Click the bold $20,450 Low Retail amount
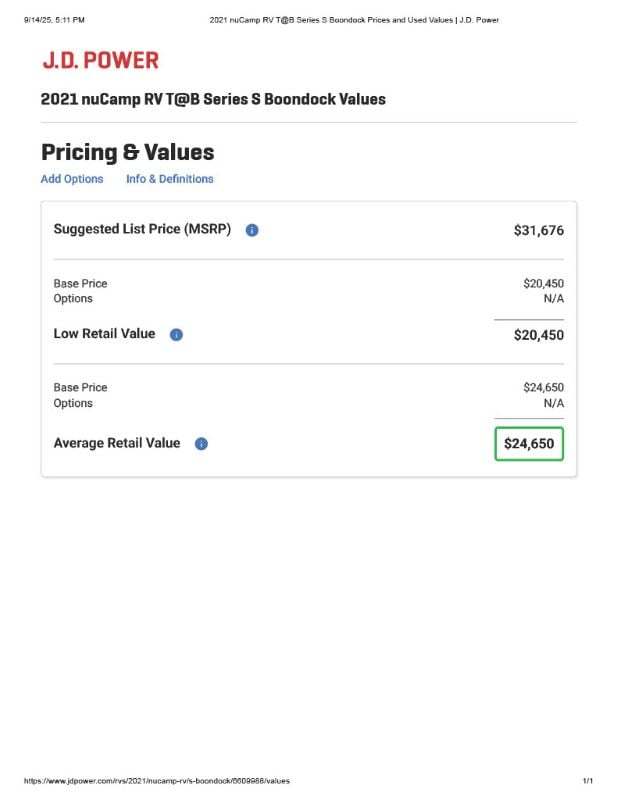618x800 pixels. click(x=539, y=335)
